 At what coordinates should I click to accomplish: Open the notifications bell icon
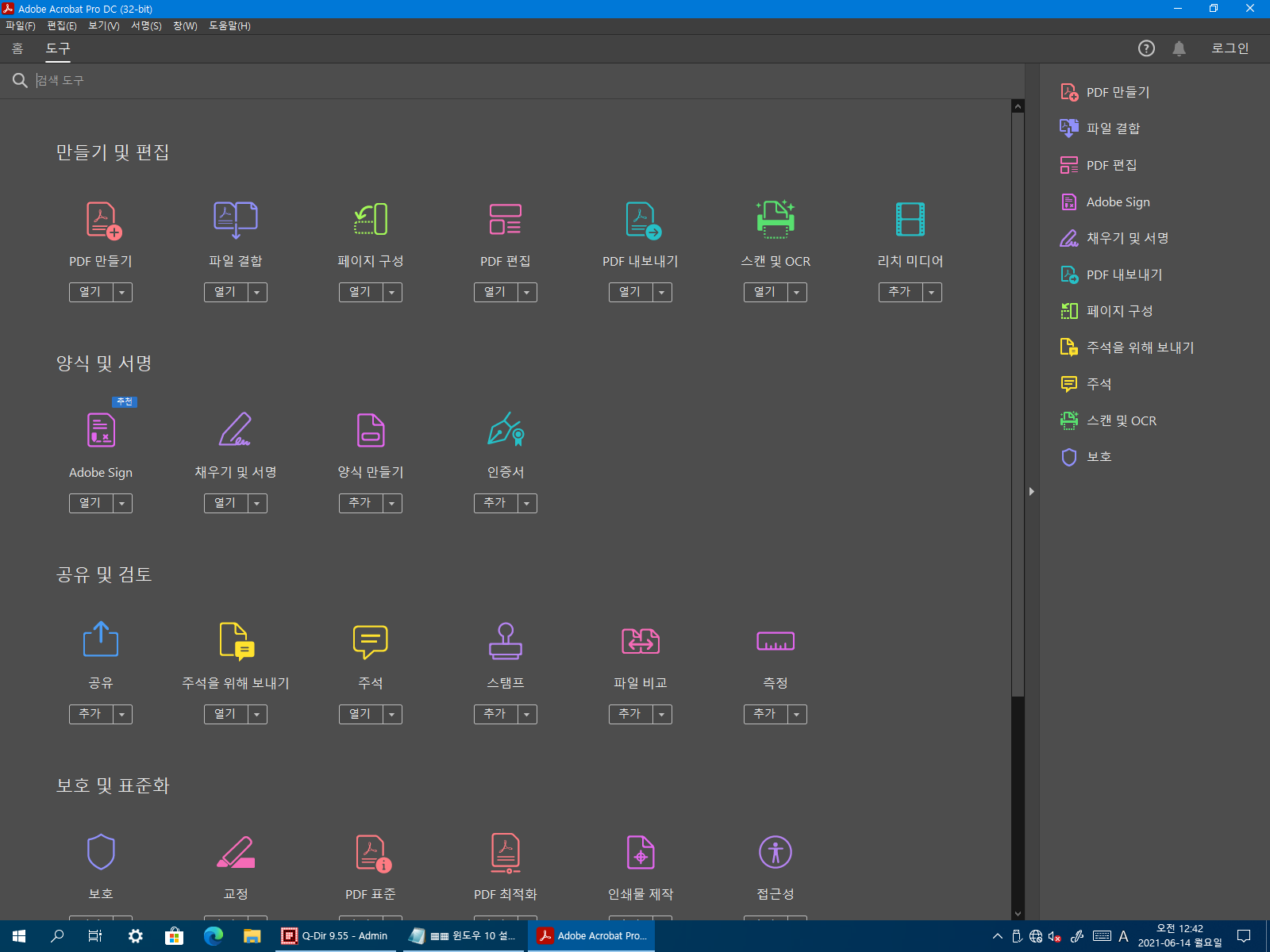(x=1180, y=48)
